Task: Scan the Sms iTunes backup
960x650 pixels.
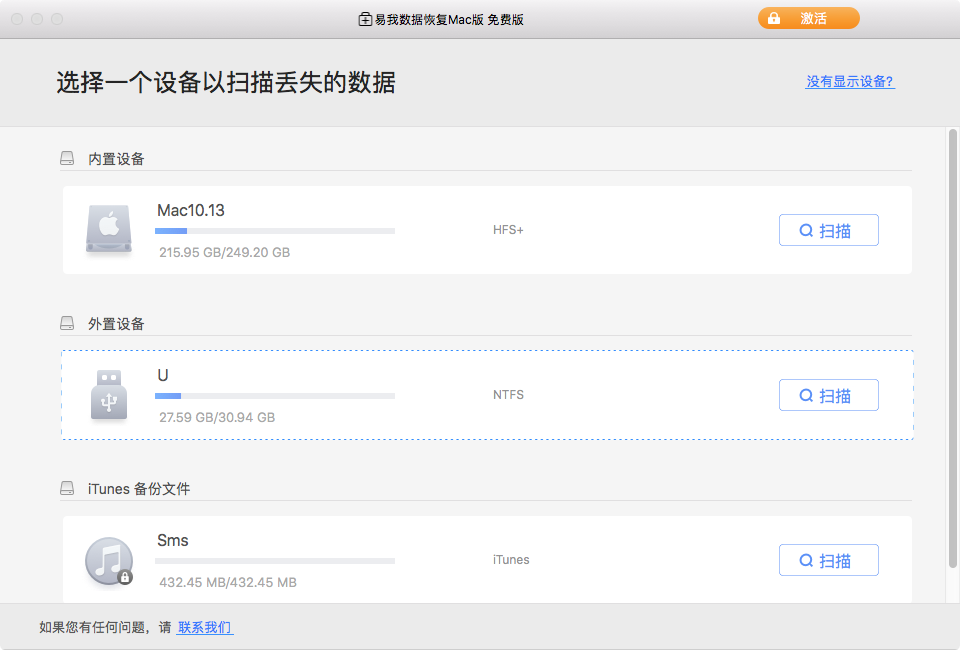Action: point(828,559)
